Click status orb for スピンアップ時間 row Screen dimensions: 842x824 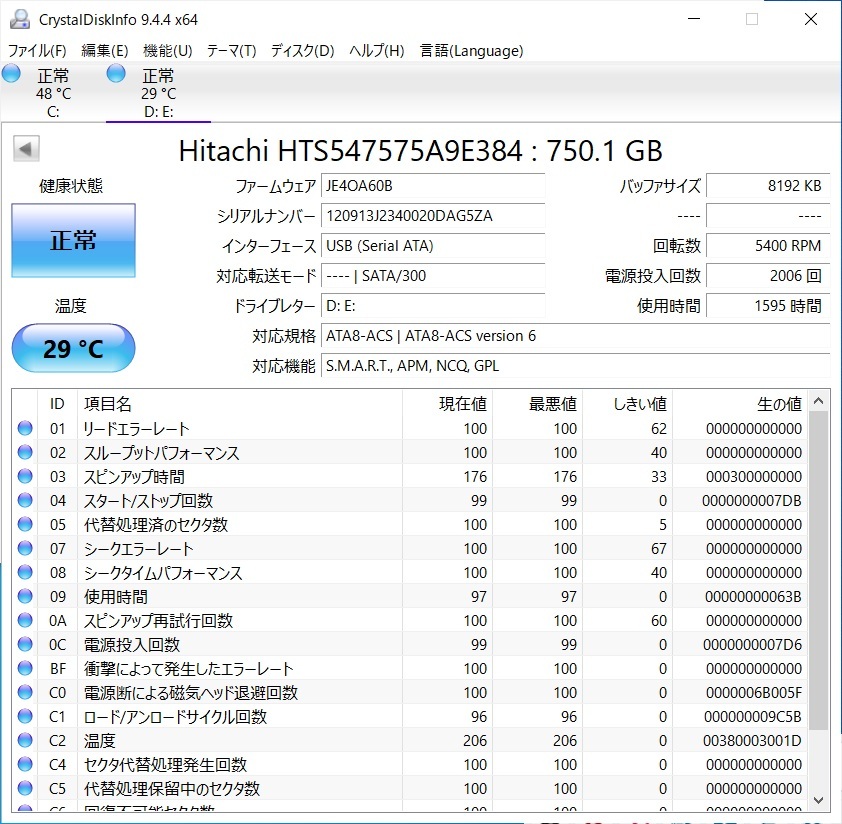(25, 476)
